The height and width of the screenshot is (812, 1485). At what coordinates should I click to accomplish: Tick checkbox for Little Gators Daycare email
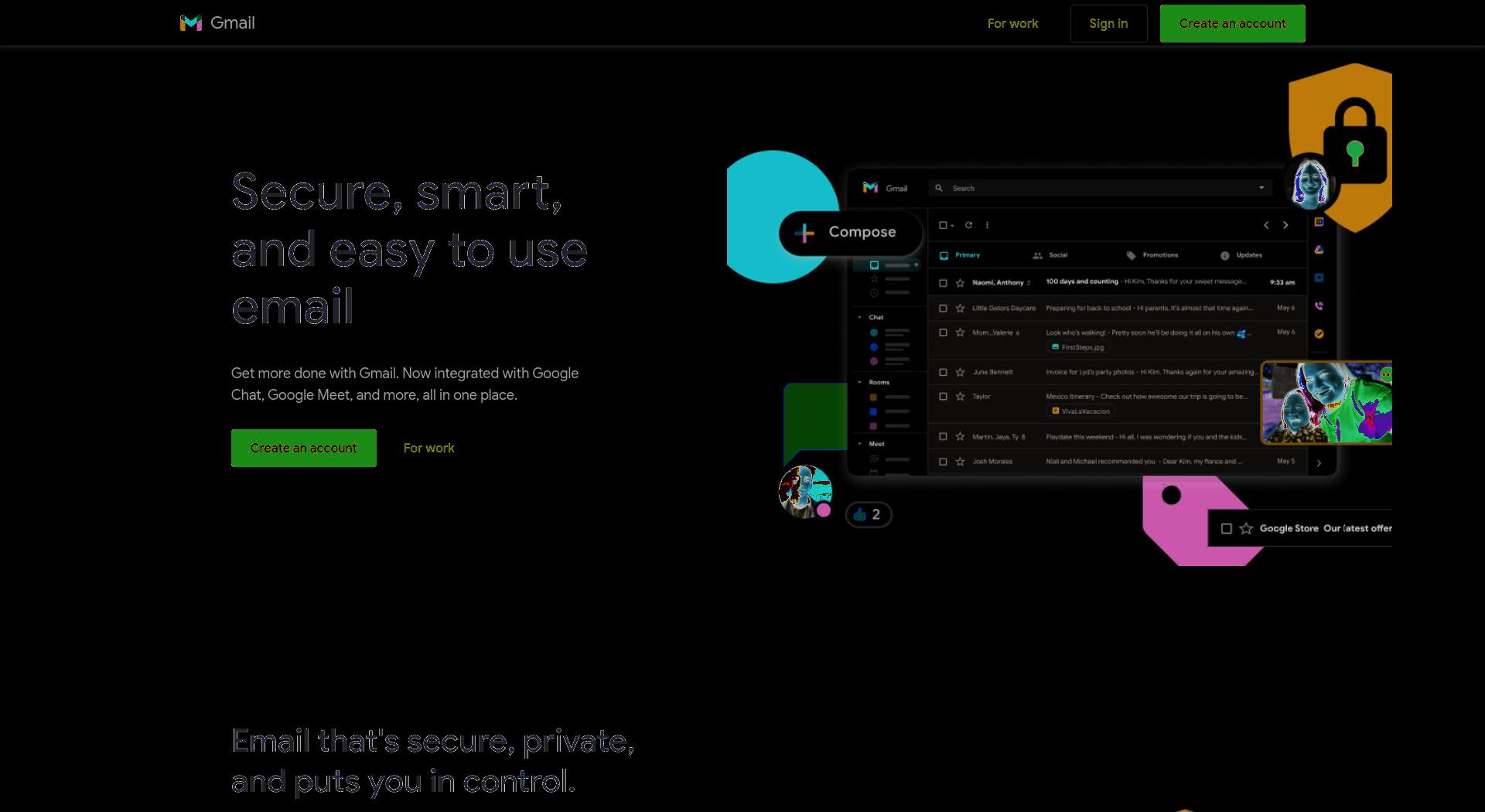point(943,308)
